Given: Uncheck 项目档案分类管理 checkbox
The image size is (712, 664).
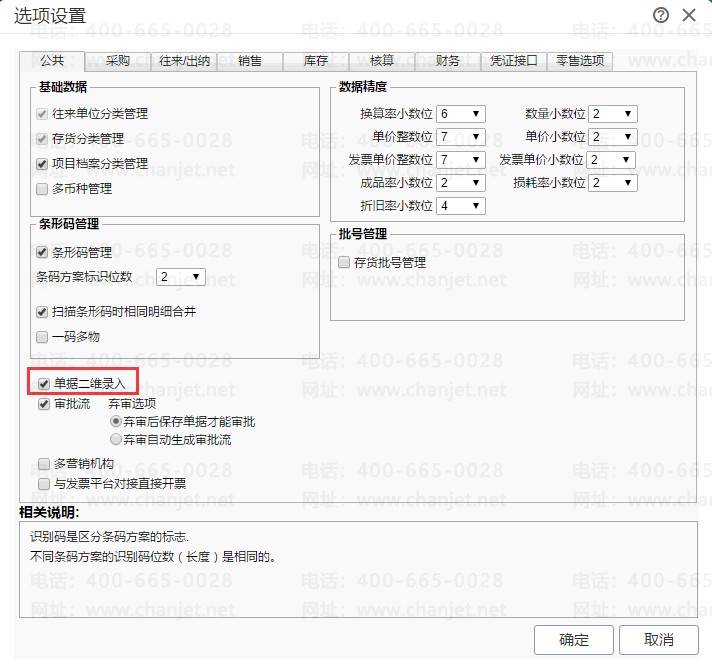Looking at the screenshot, I should [42, 164].
